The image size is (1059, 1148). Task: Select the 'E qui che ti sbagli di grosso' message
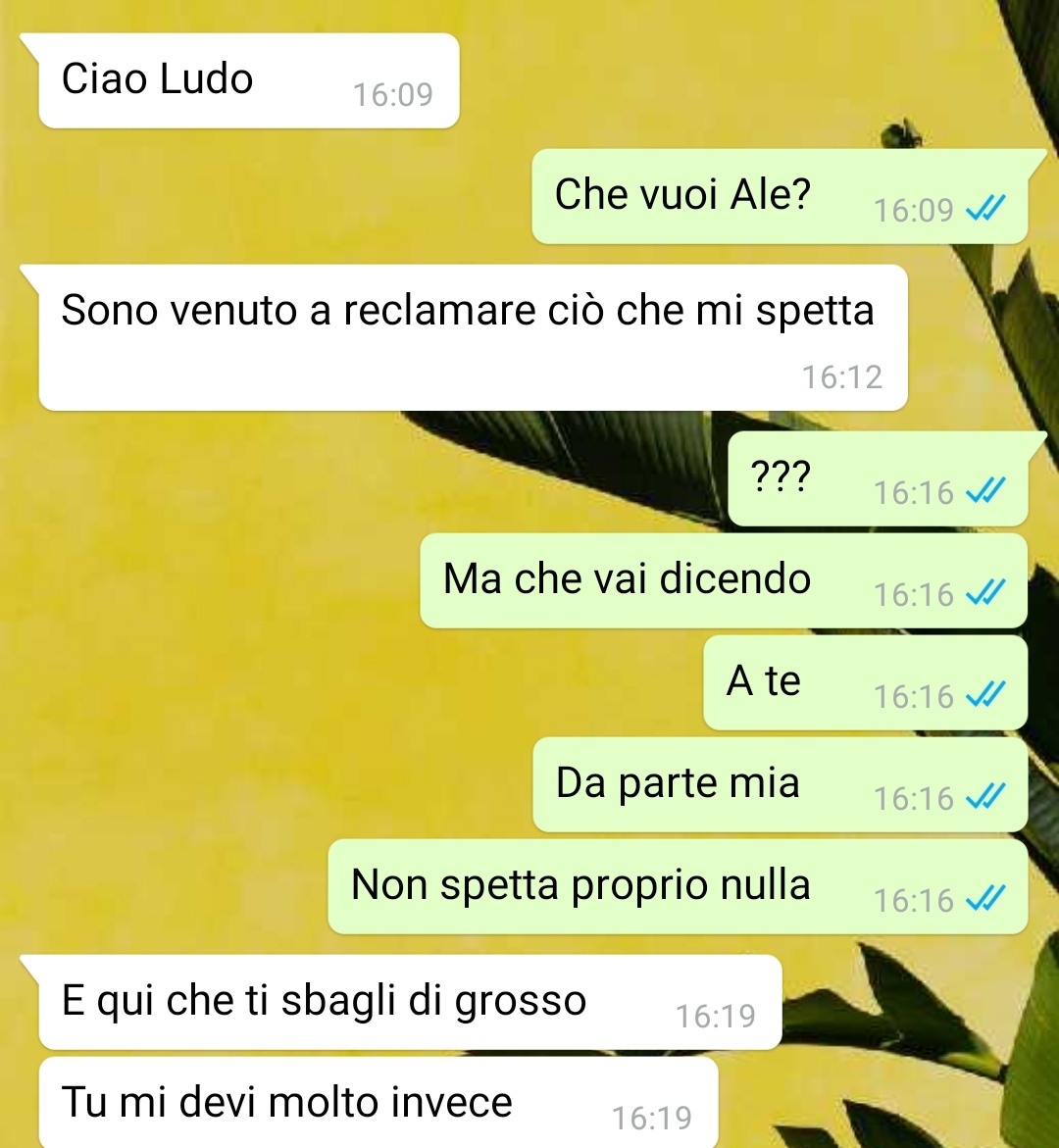pyautogui.click(x=410, y=1002)
